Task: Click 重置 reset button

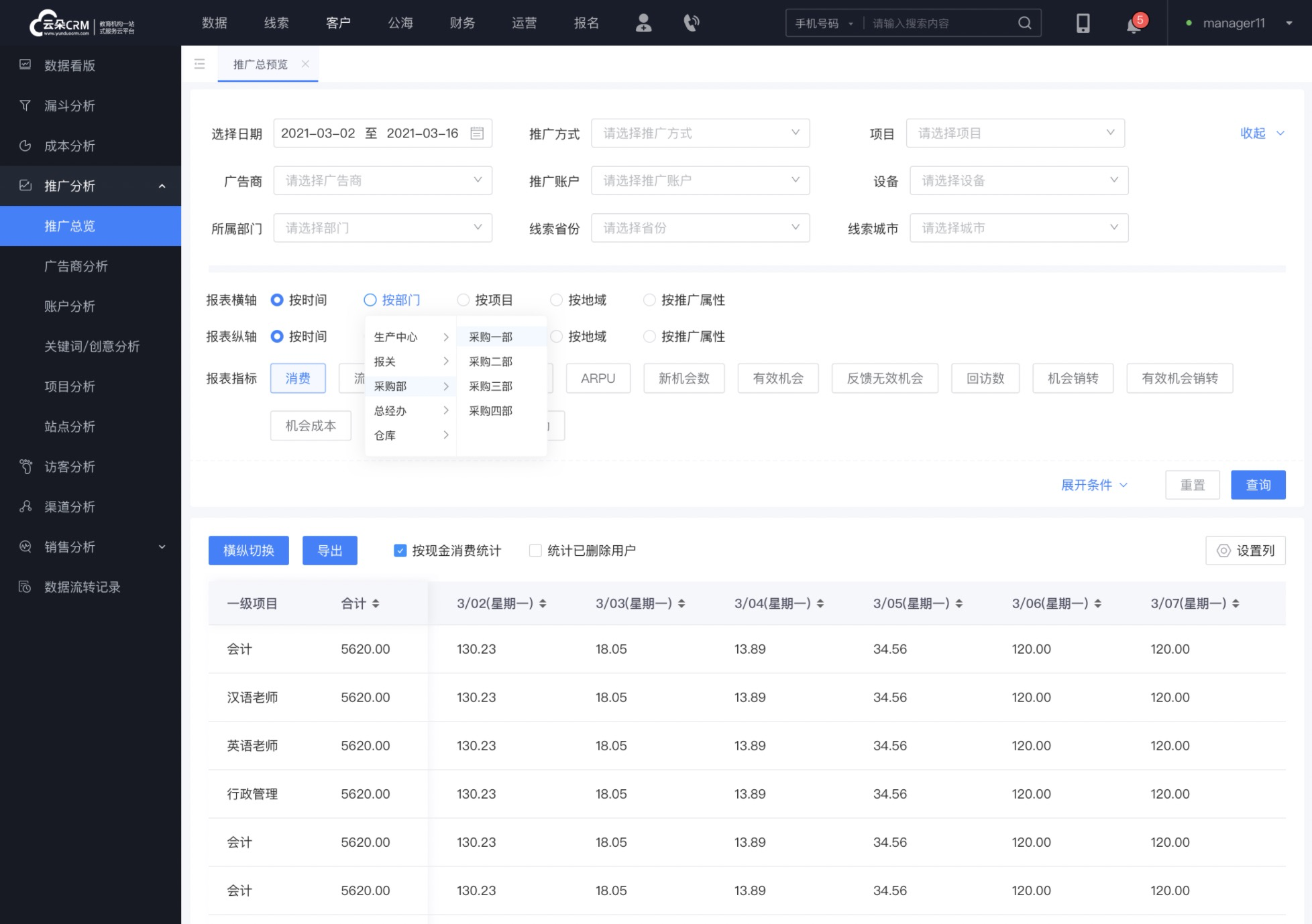Action: [1194, 485]
